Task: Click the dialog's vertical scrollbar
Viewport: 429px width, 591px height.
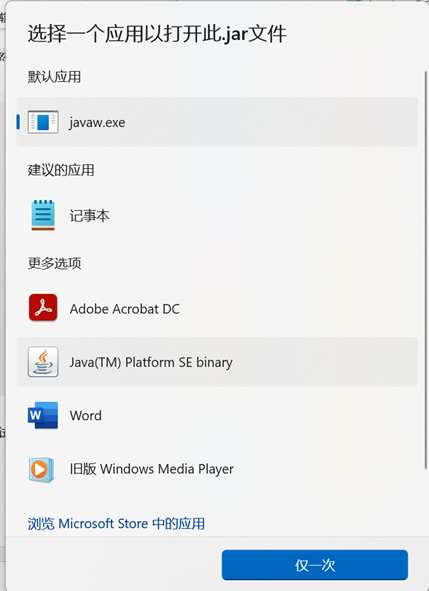Action: click(426, 269)
